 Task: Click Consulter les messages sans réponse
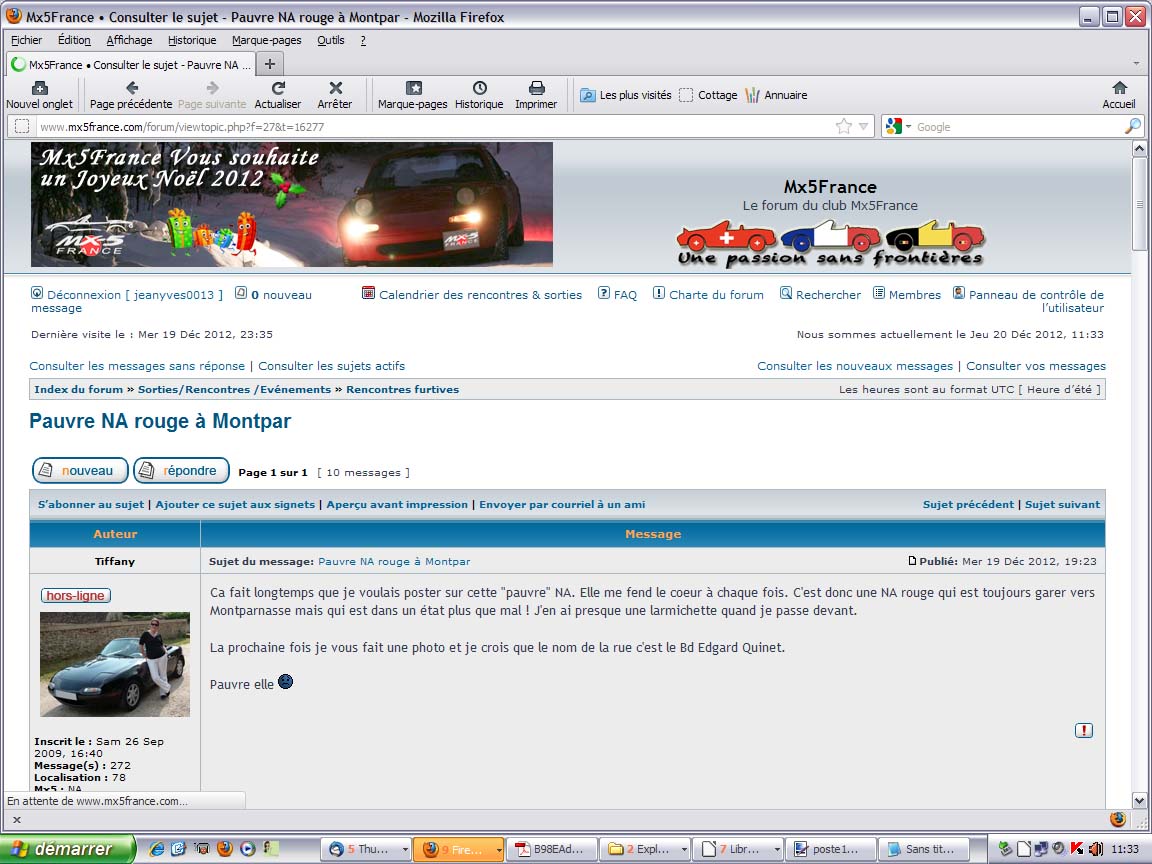[x=137, y=366]
